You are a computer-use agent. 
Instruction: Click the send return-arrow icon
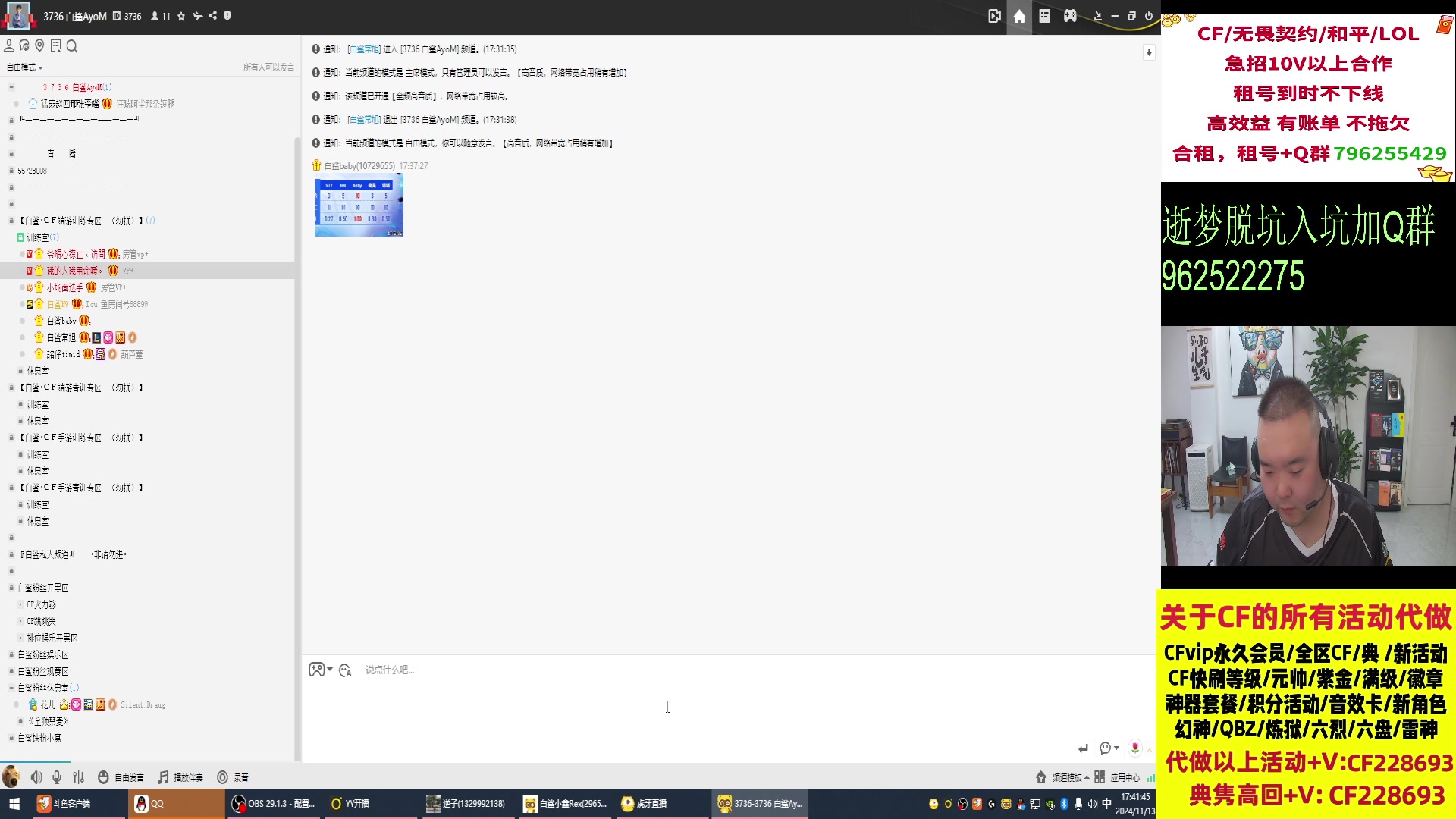coord(1083,748)
